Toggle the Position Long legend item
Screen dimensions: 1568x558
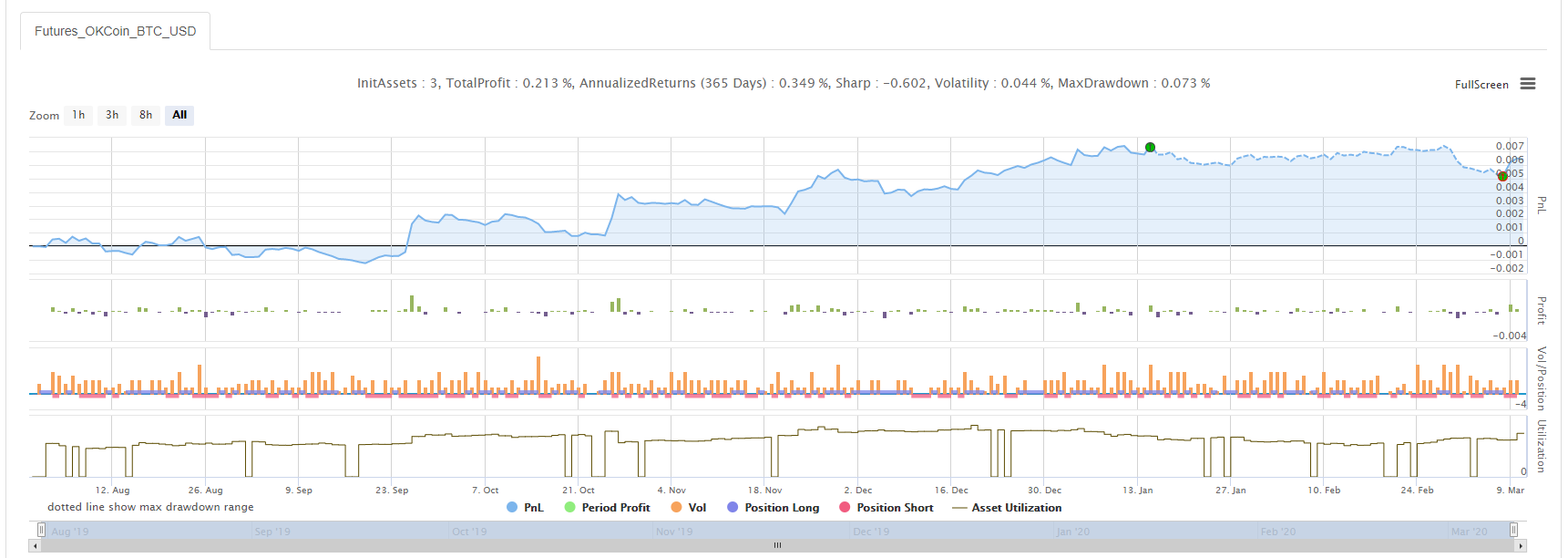click(774, 508)
